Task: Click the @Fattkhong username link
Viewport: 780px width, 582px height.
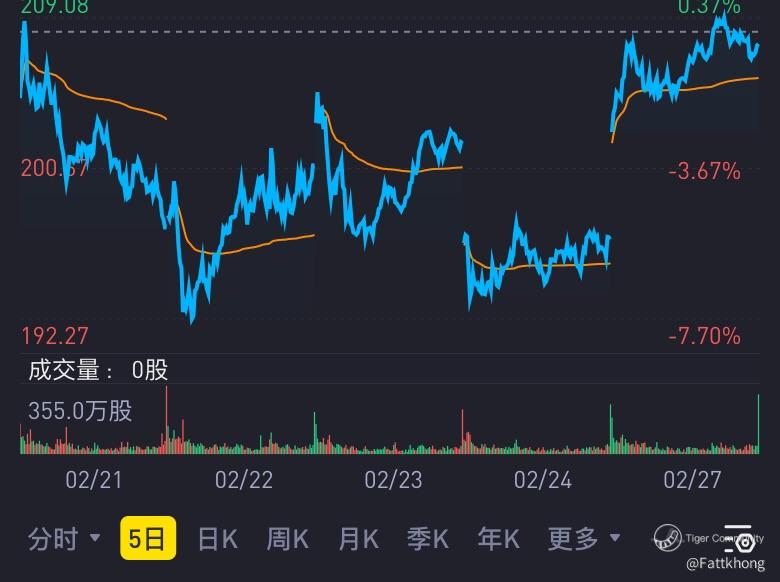Action: pos(725,564)
